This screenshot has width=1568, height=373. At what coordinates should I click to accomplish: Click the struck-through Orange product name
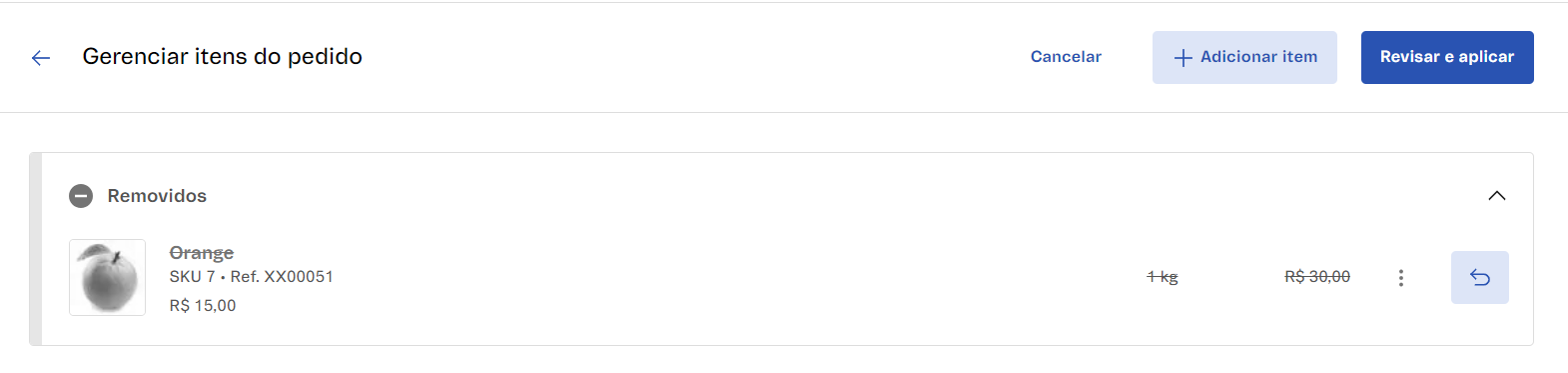[202, 252]
